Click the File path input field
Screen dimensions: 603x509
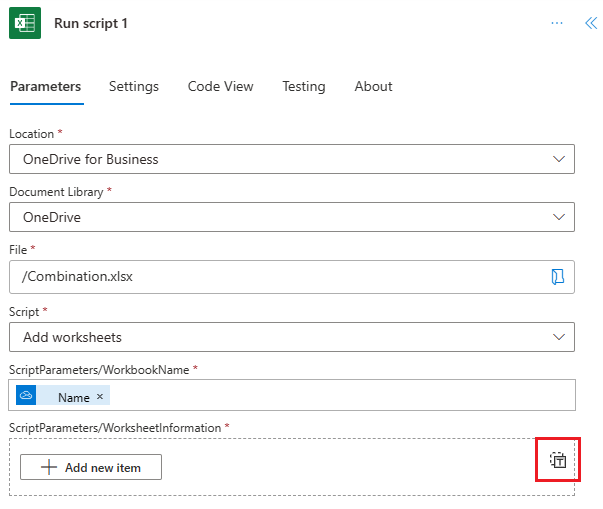click(x=292, y=277)
